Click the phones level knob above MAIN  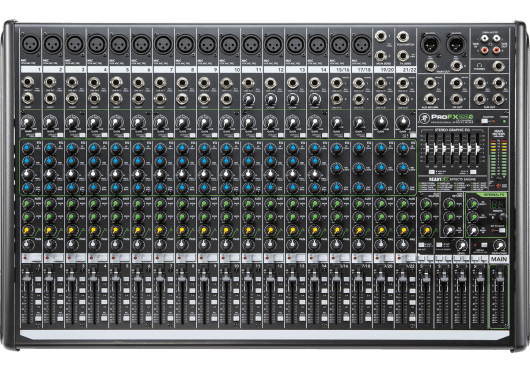499,245
